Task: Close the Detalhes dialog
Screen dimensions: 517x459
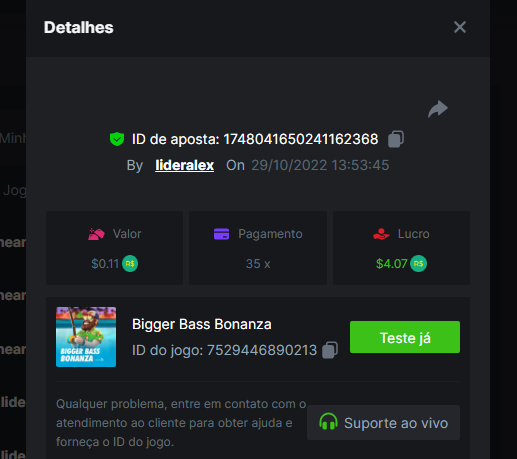Action: coord(460,27)
